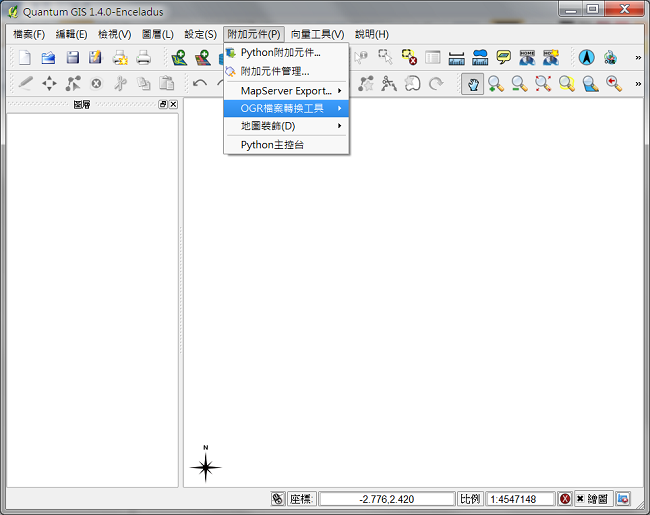Save project with the floppy disk icon
This screenshot has width=650, height=515.
[73, 58]
